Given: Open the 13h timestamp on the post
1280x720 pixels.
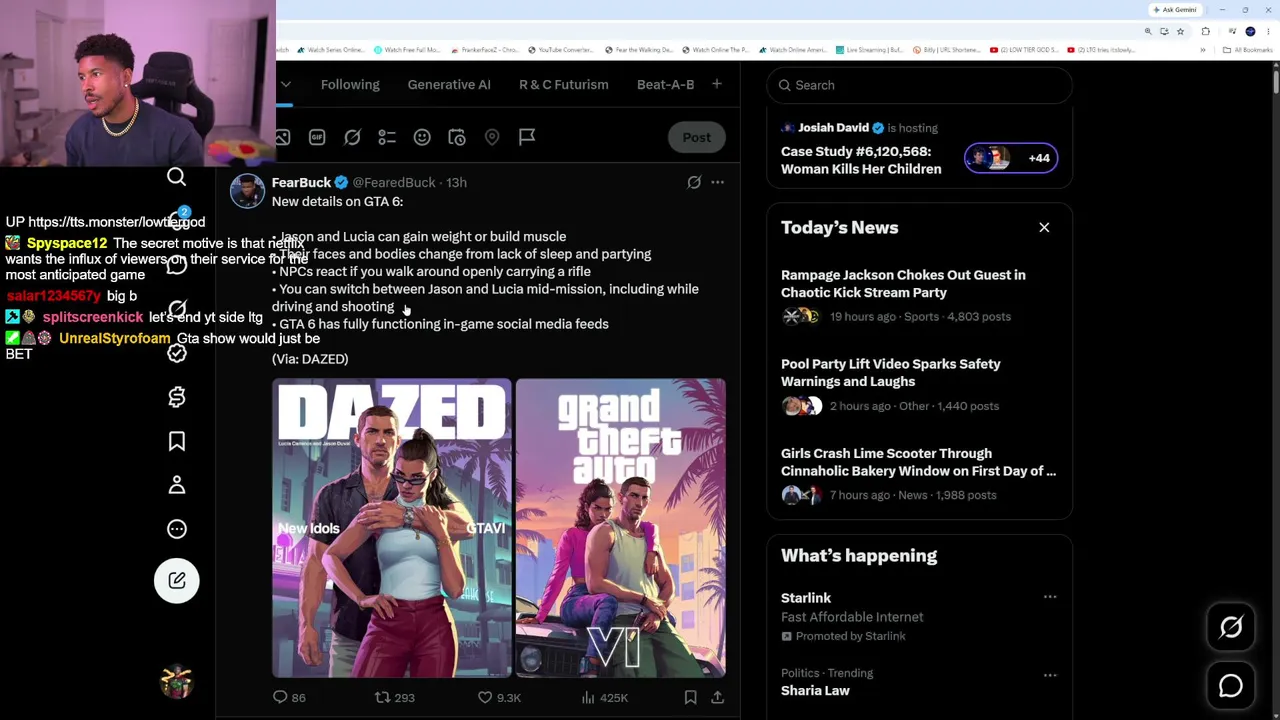Looking at the screenshot, I should click(456, 182).
